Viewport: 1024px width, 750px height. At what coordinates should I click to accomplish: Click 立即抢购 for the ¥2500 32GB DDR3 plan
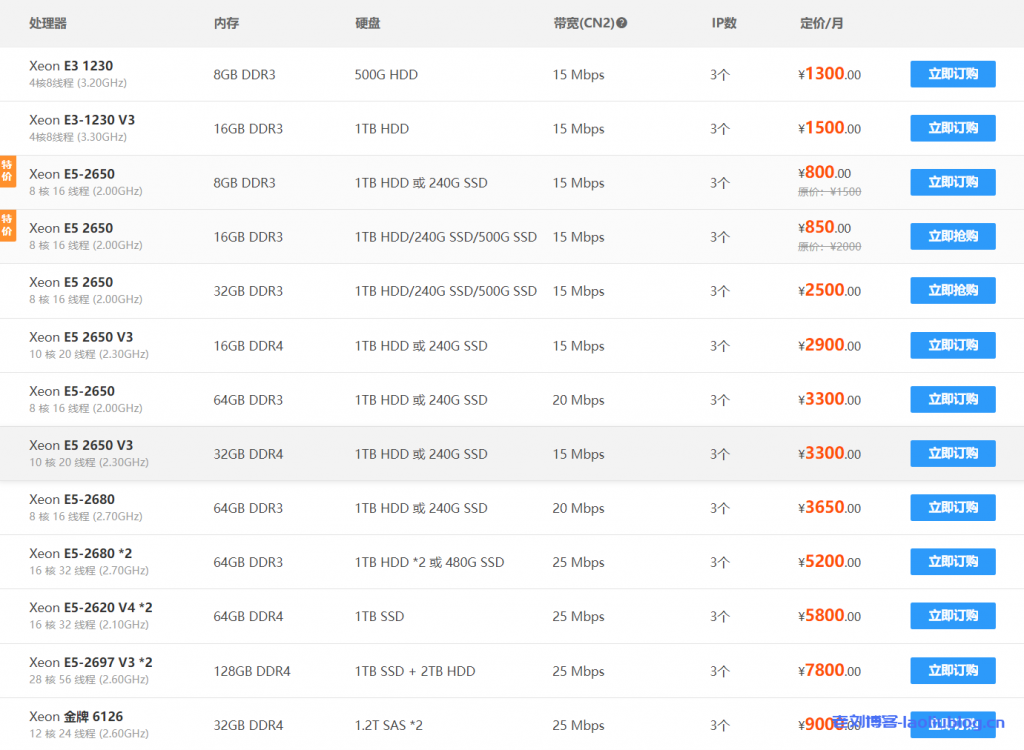pyautogui.click(x=952, y=291)
